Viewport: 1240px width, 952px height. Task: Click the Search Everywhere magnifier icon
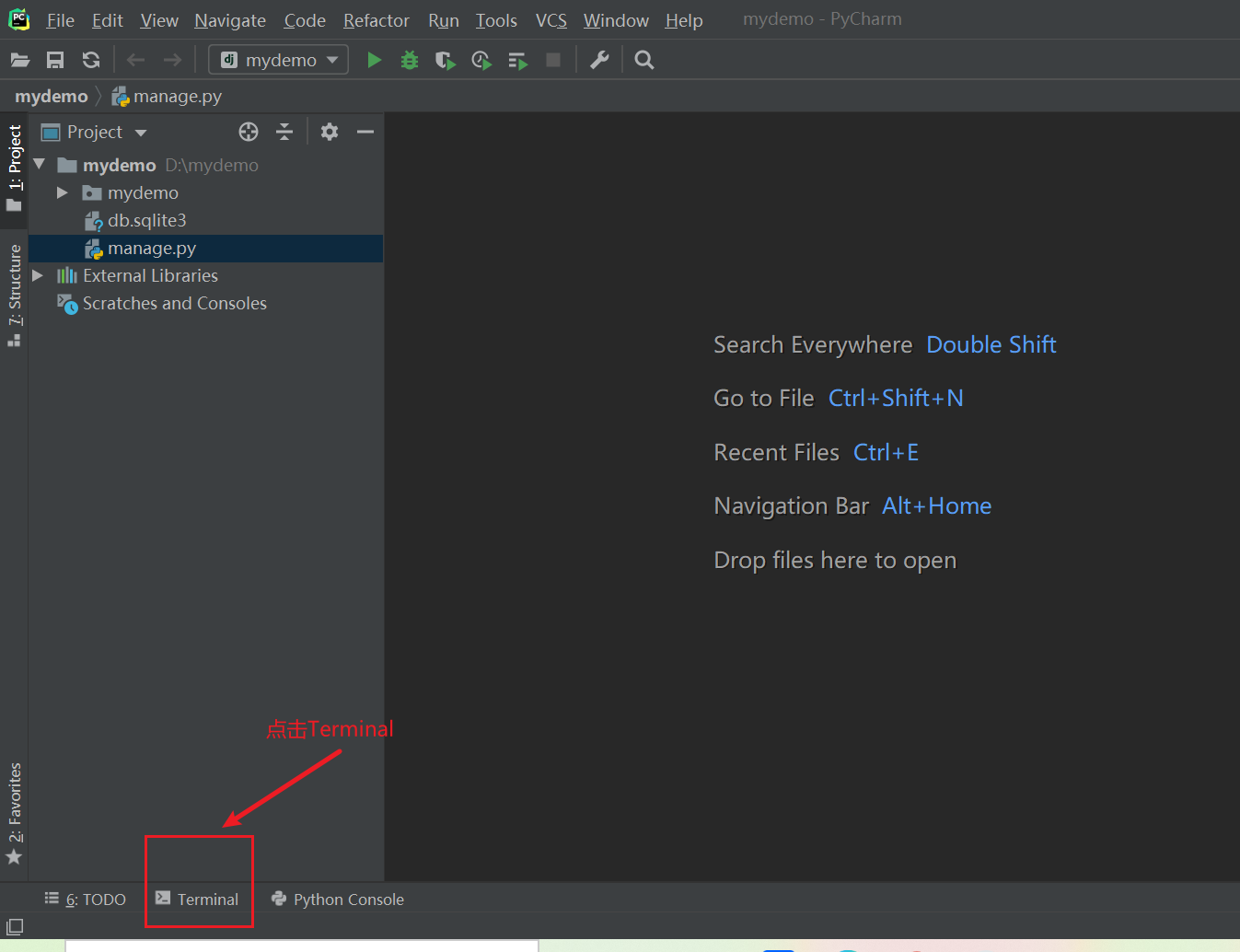pyautogui.click(x=644, y=60)
